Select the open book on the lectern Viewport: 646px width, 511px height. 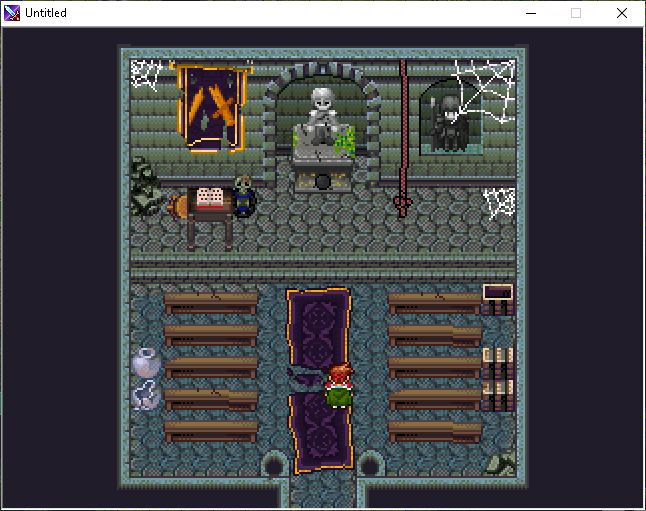coord(210,198)
